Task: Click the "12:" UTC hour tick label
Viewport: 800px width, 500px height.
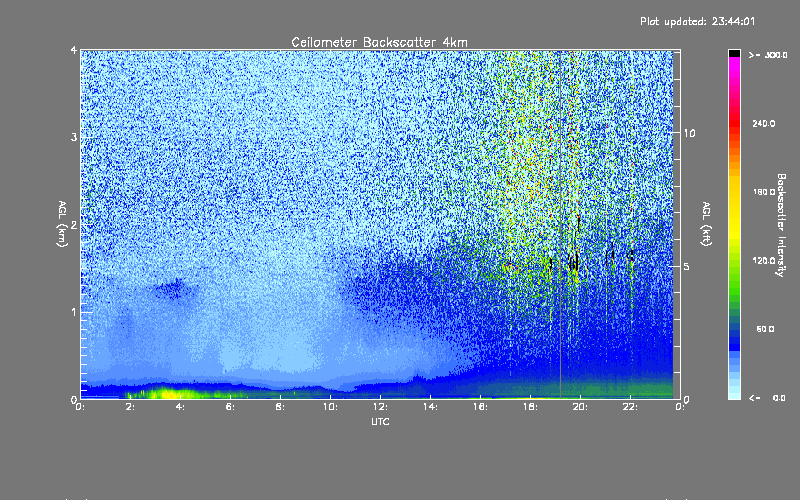Action: tap(380, 407)
